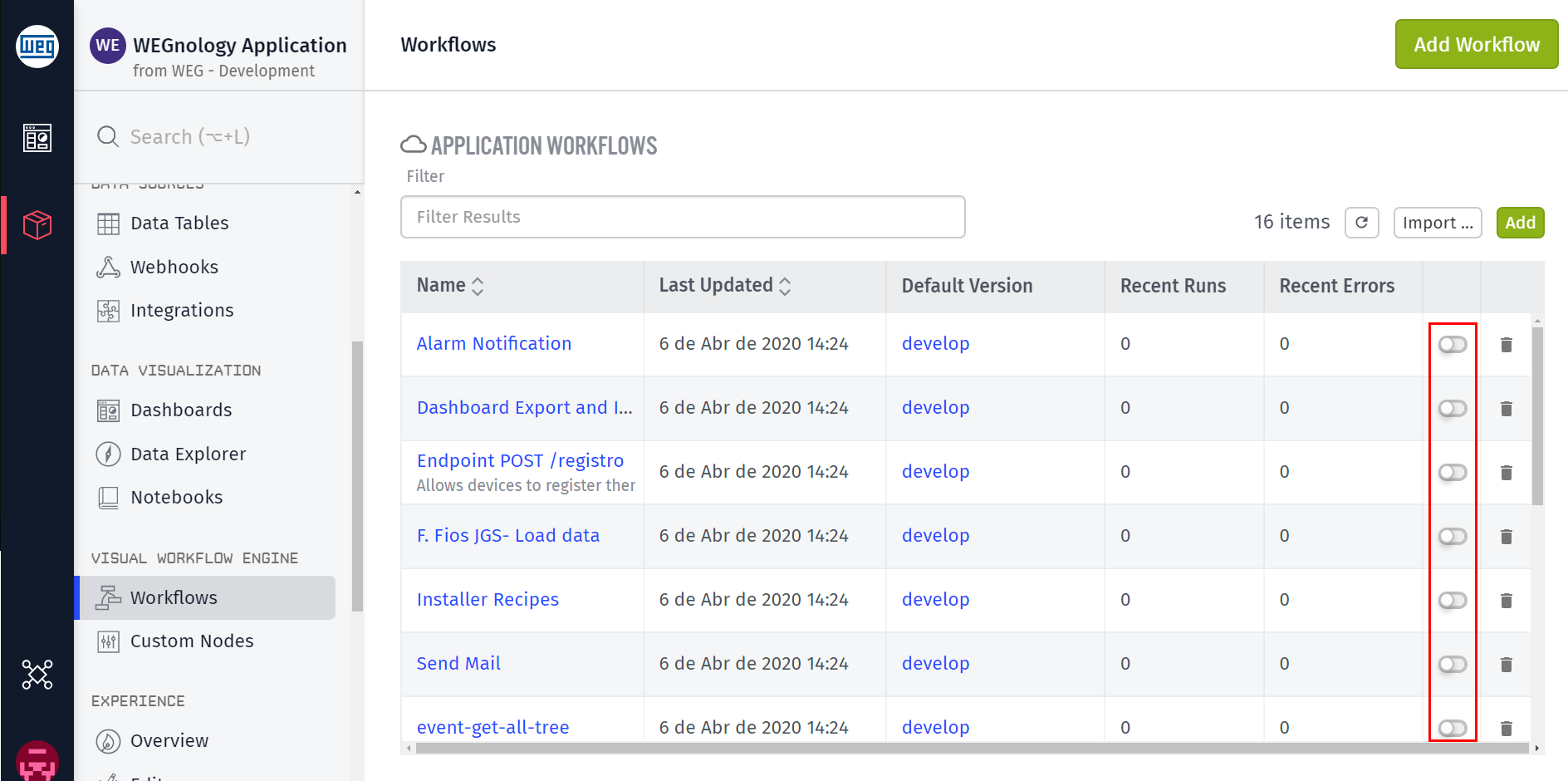Open the Installer Recipes workflow
The image size is (1568, 781).
click(x=488, y=600)
